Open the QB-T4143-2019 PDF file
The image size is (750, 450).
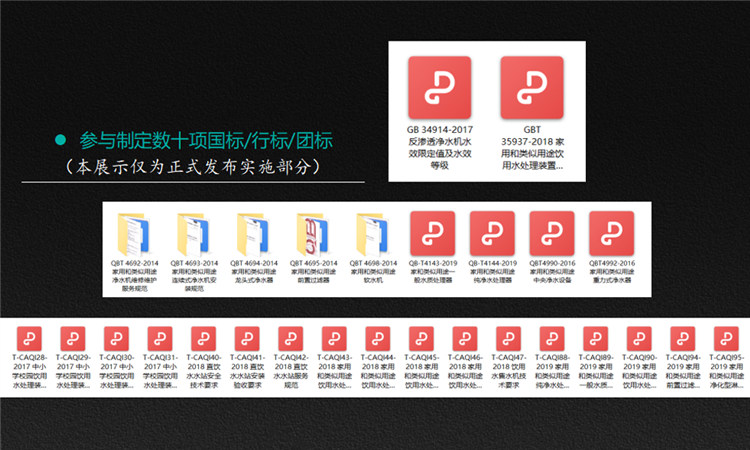(x=433, y=233)
